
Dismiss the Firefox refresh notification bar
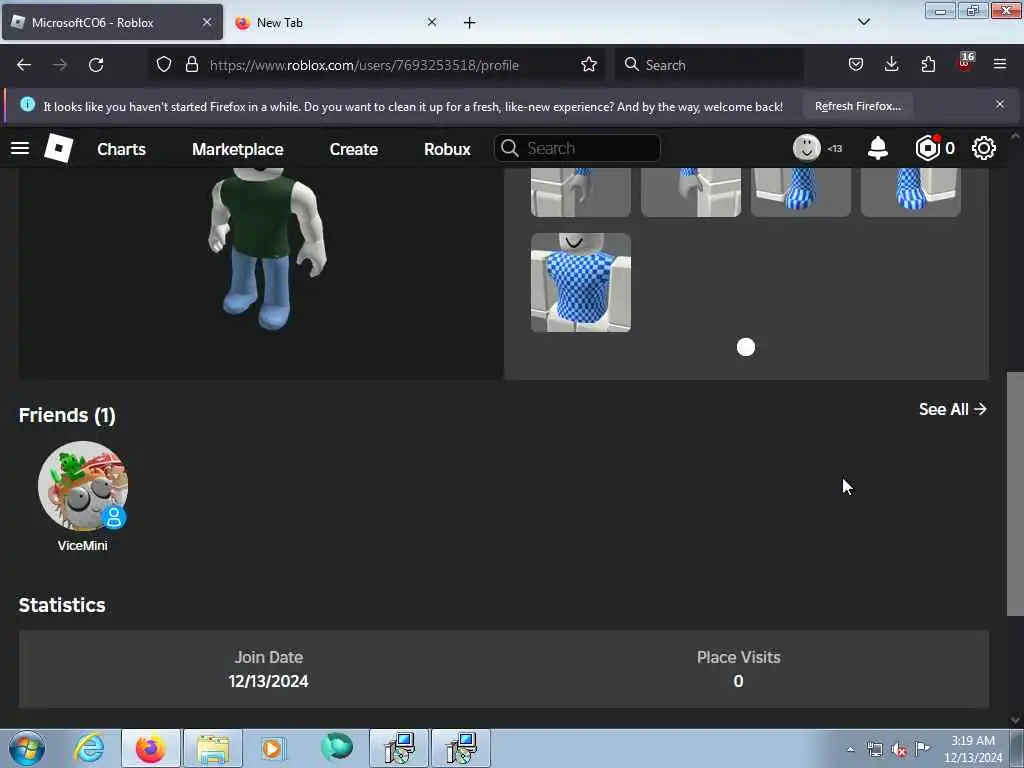click(999, 104)
